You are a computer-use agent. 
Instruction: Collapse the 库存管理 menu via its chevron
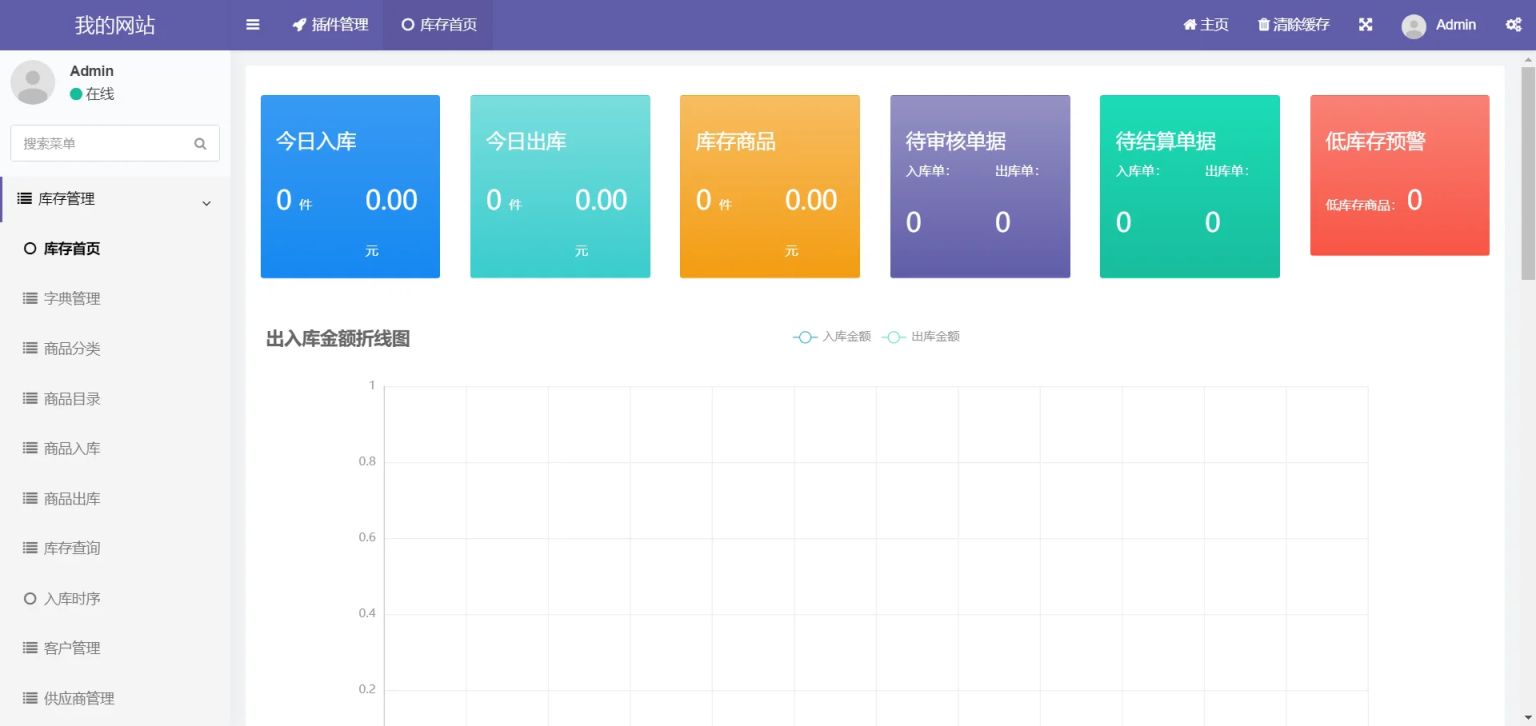pyautogui.click(x=207, y=201)
